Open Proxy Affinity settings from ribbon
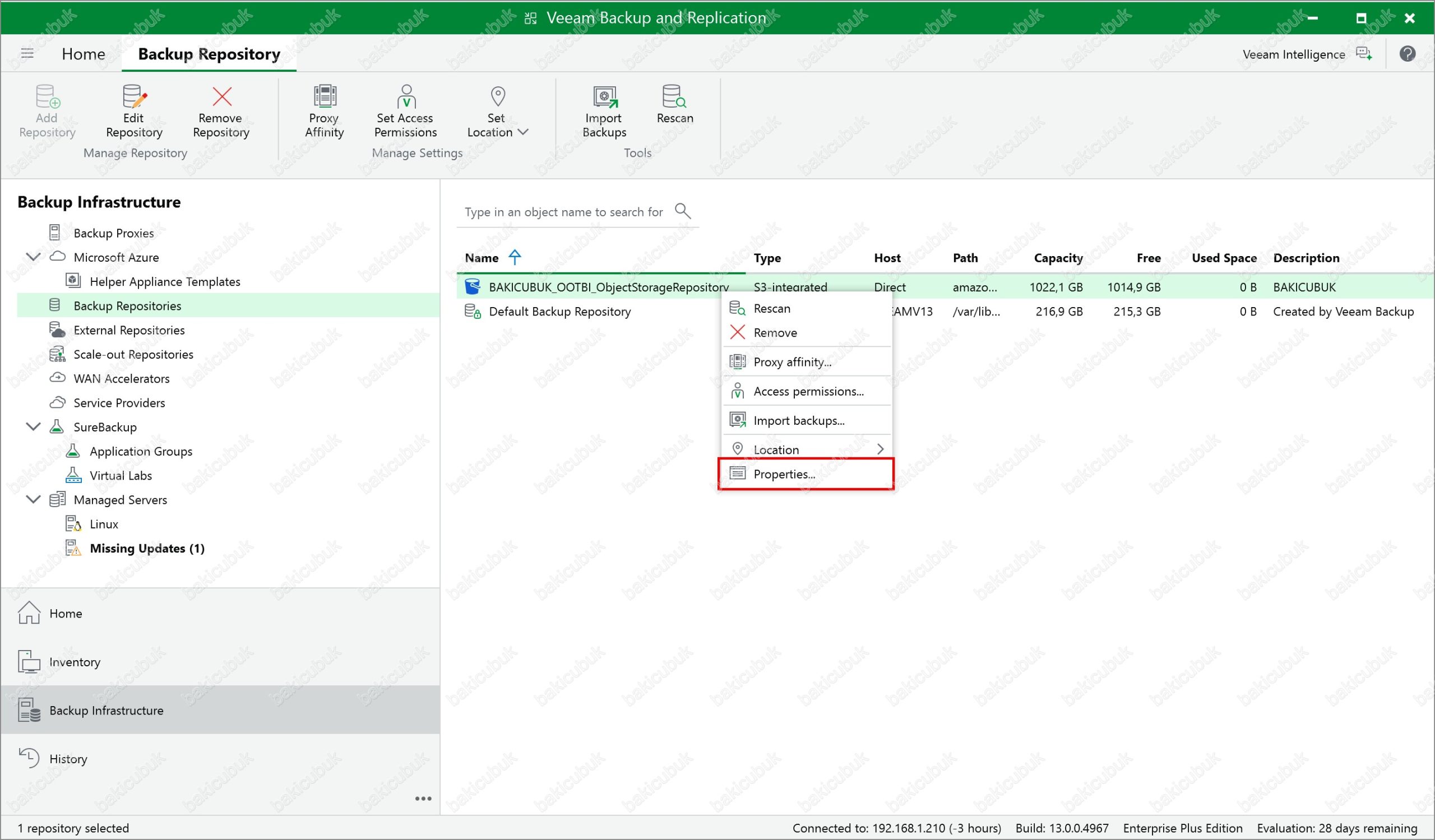 tap(324, 112)
